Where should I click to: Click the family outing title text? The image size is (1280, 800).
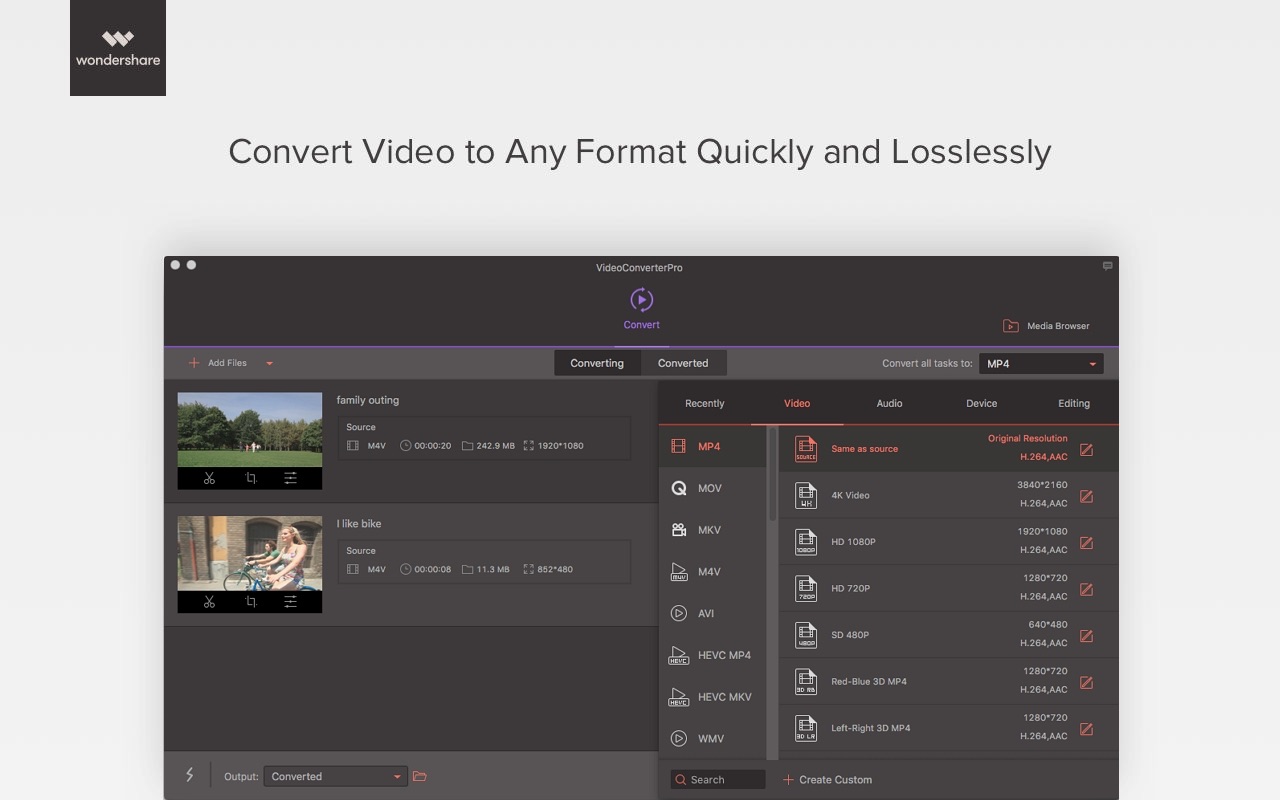368,400
